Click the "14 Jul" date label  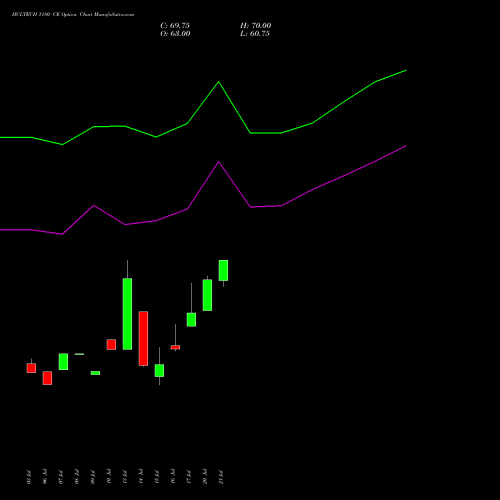(x=141, y=477)
